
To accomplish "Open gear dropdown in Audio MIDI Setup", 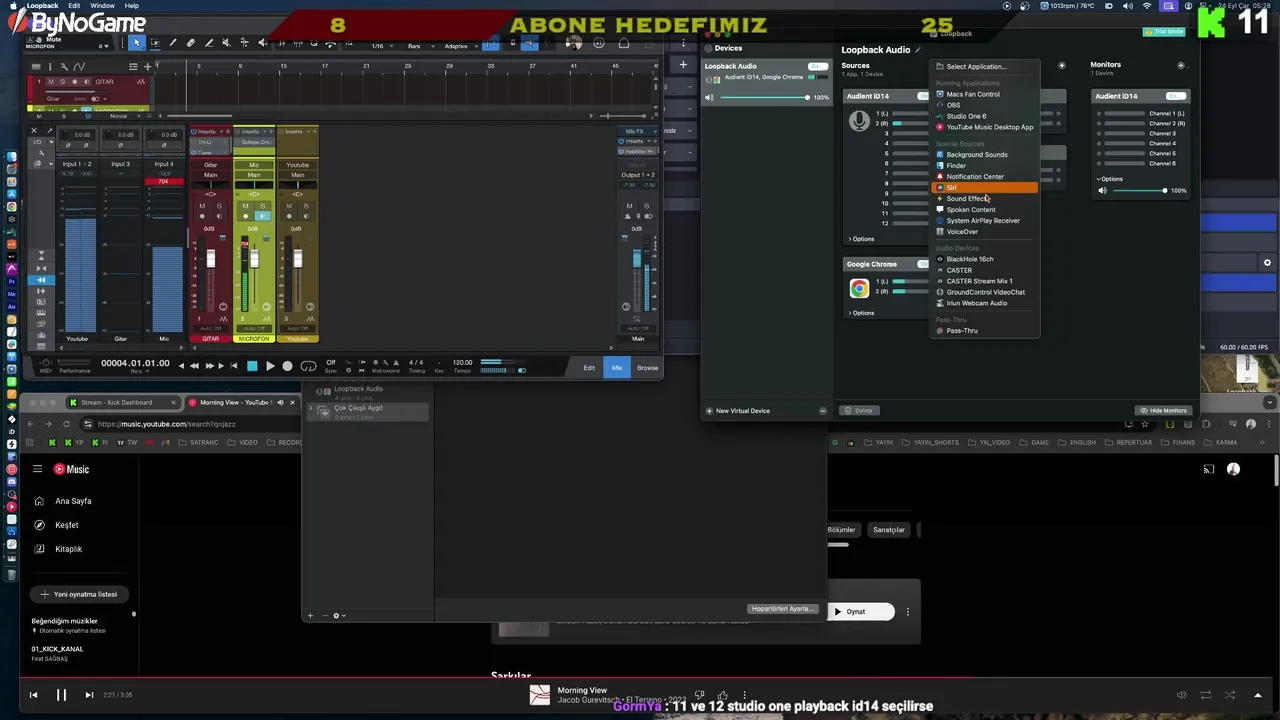I will point(339,615).
